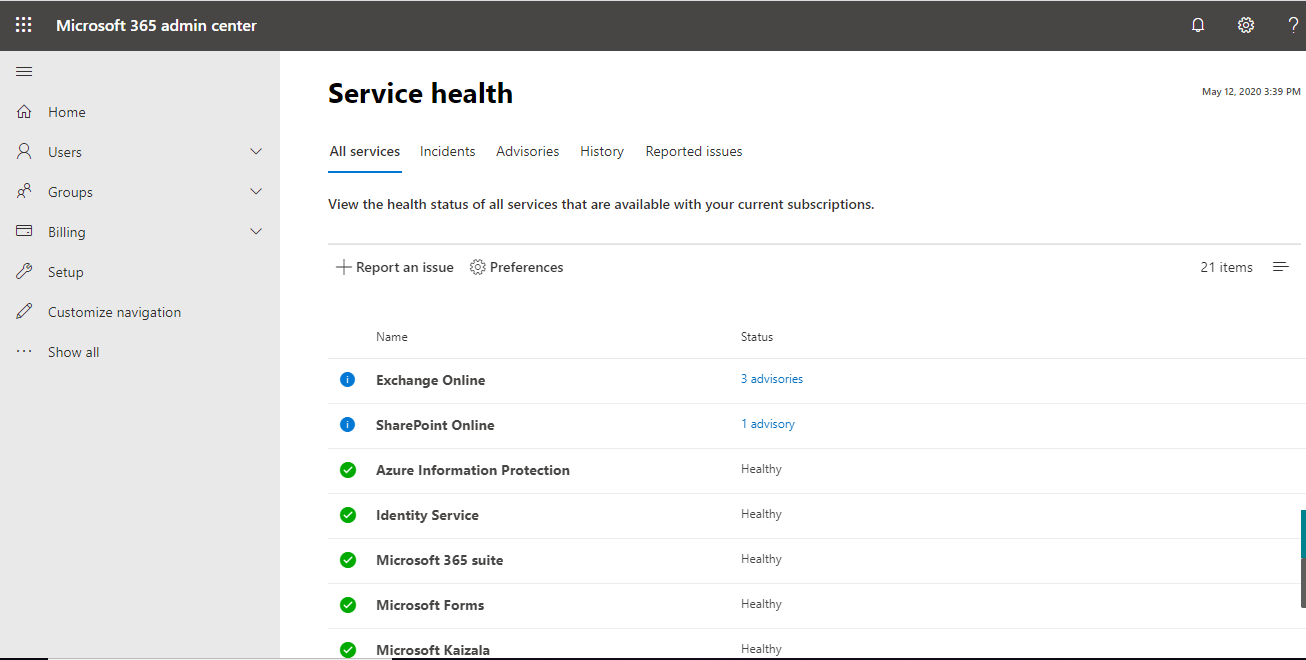Screen dimensions: 1306x660
Task: Open the History tab
Action: point(602,152)
